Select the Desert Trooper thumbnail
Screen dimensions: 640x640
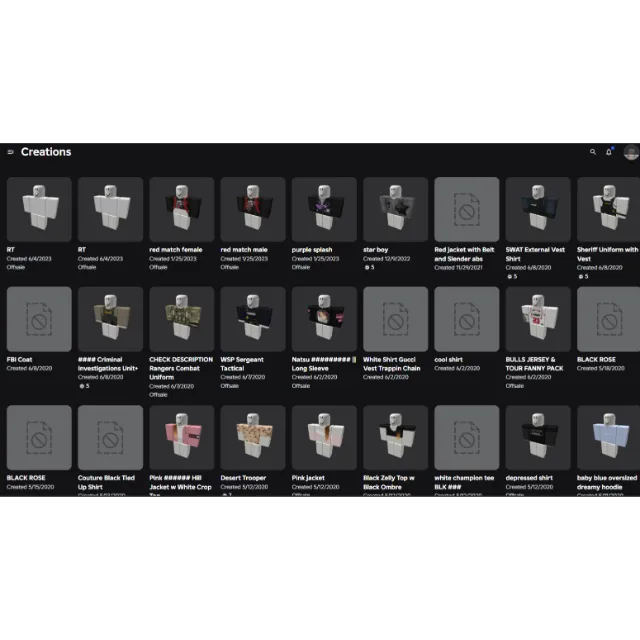(253, 438)
